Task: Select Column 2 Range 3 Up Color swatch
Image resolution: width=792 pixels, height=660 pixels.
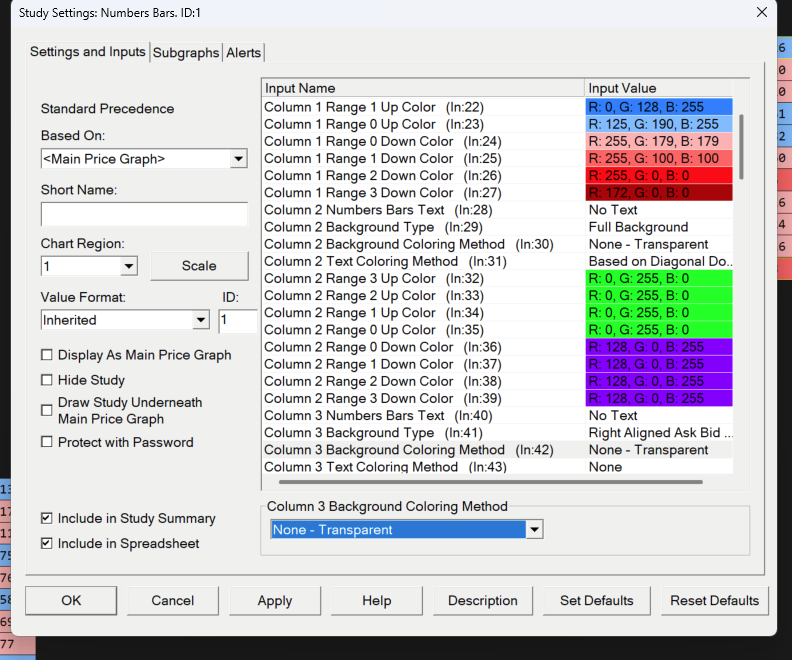Action: (x=658, y=279)
